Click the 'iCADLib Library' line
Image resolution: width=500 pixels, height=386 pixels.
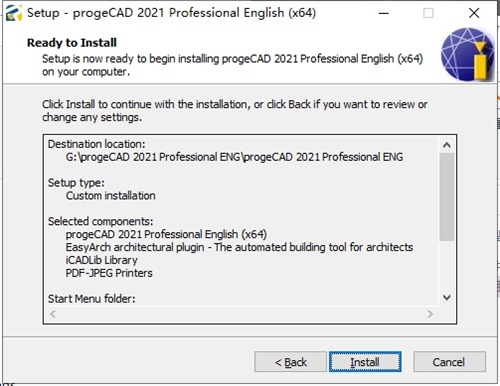(101, 260)
